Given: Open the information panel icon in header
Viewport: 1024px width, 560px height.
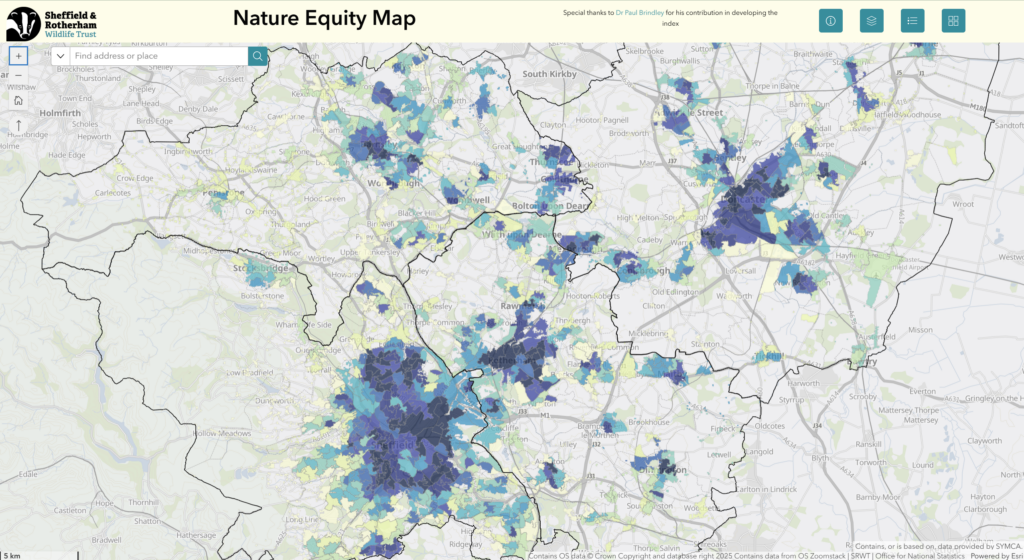Looking at the screenshot, I should [831, 21].
